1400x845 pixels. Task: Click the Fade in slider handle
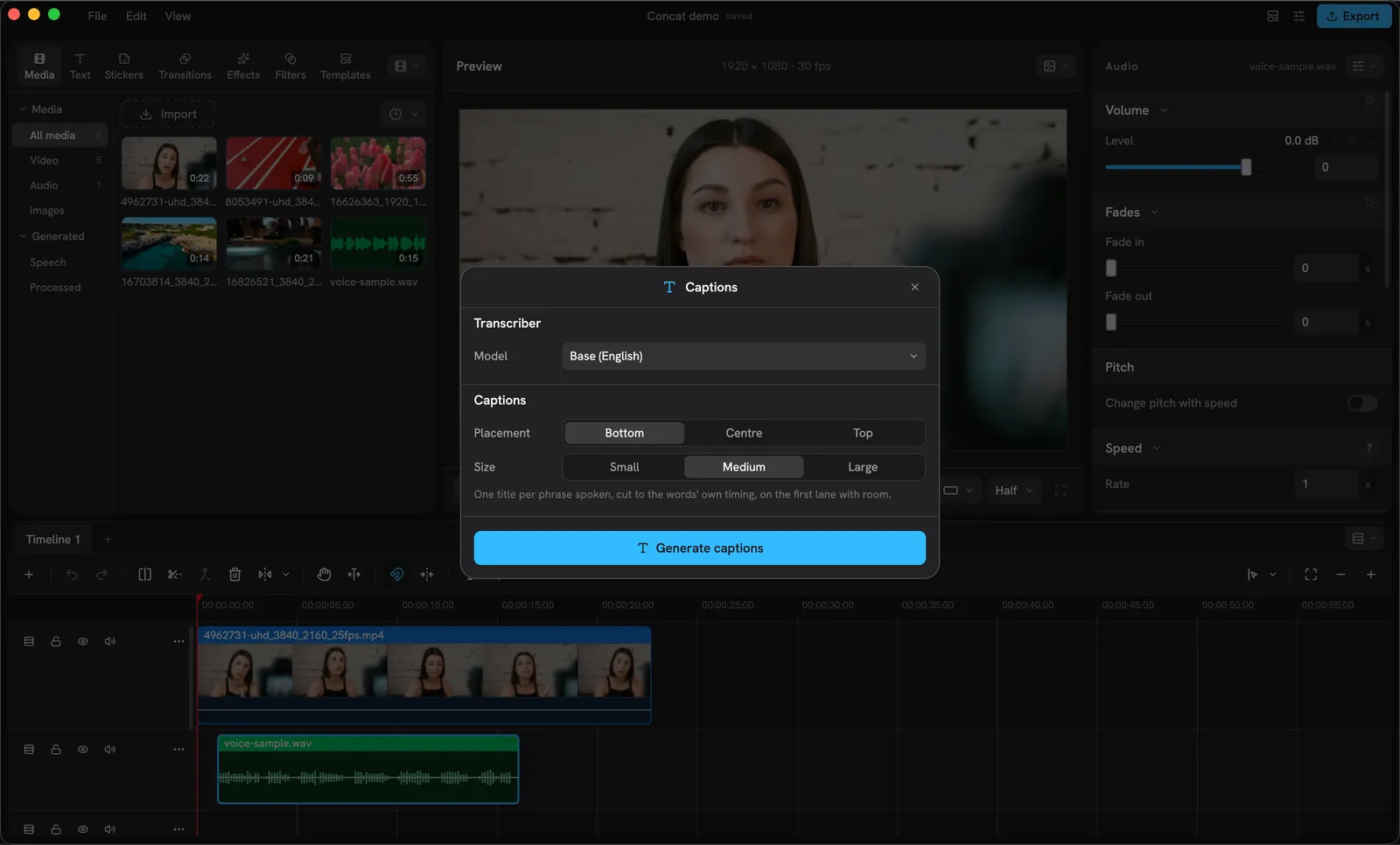(1111, 269)
